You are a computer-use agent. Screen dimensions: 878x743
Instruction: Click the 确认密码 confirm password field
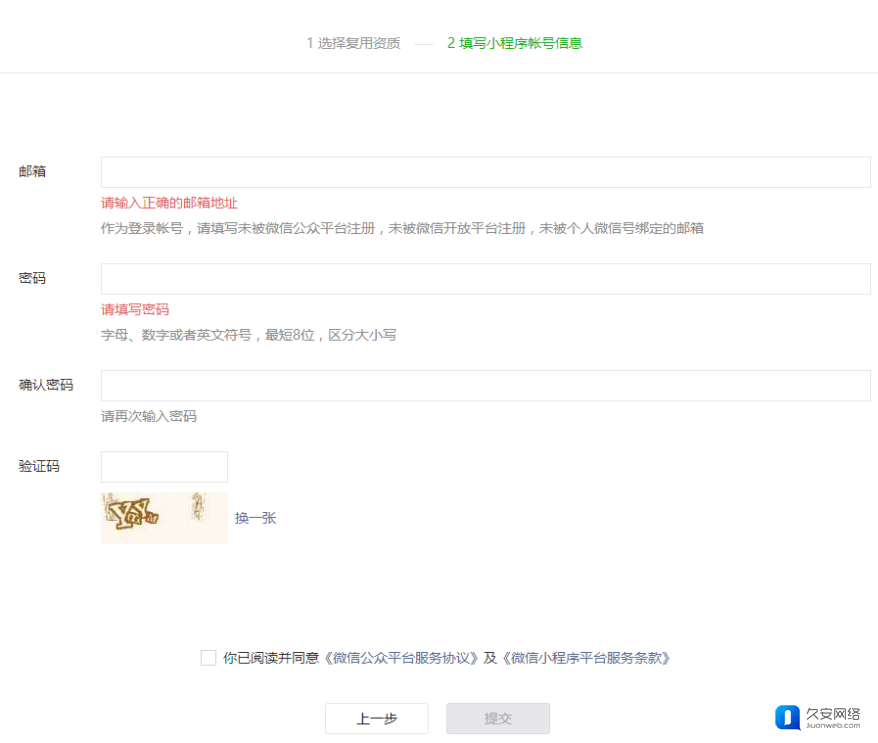click(x=485, y=385)
